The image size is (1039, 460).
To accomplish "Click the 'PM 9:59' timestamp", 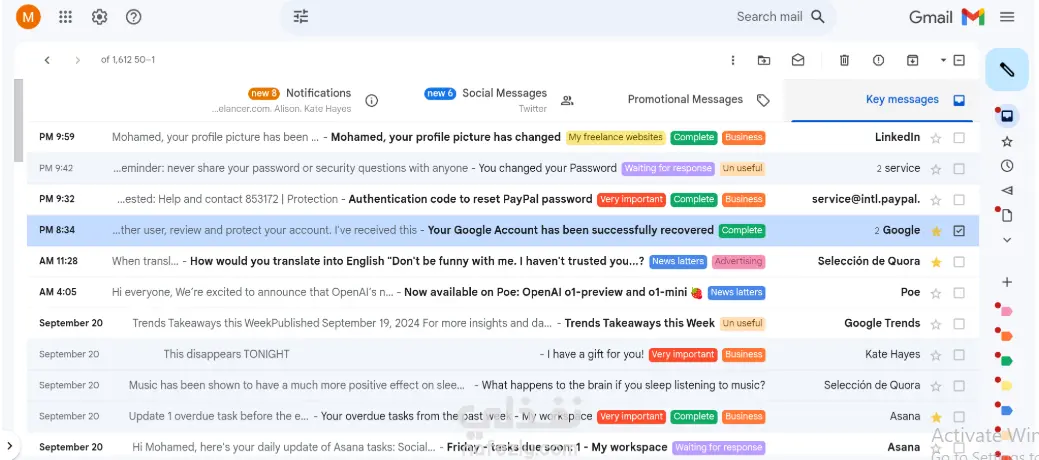I will click(57, 137).
